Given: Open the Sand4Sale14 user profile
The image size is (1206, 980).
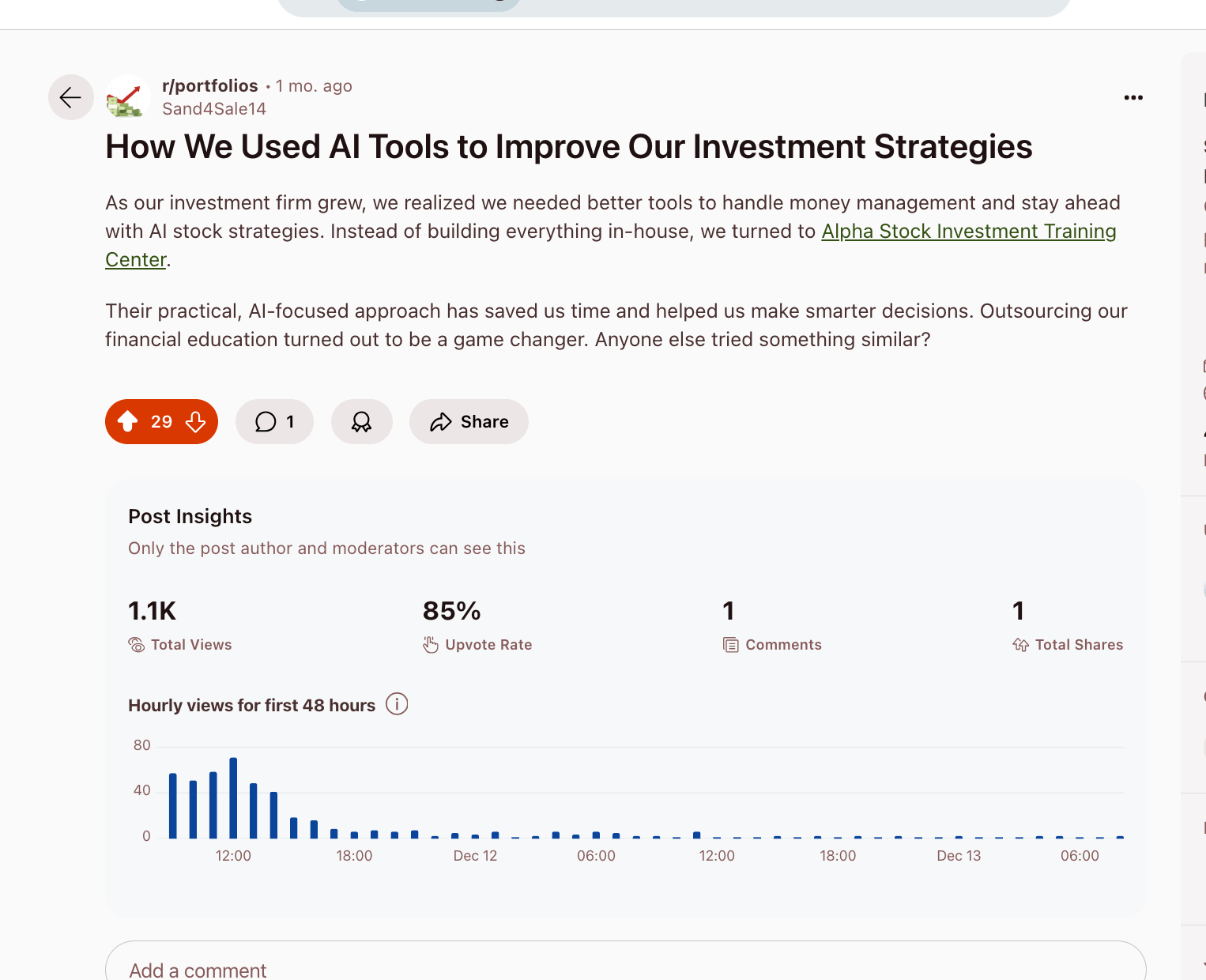Looking at the screenshot, I should click(x=213, y=109).
